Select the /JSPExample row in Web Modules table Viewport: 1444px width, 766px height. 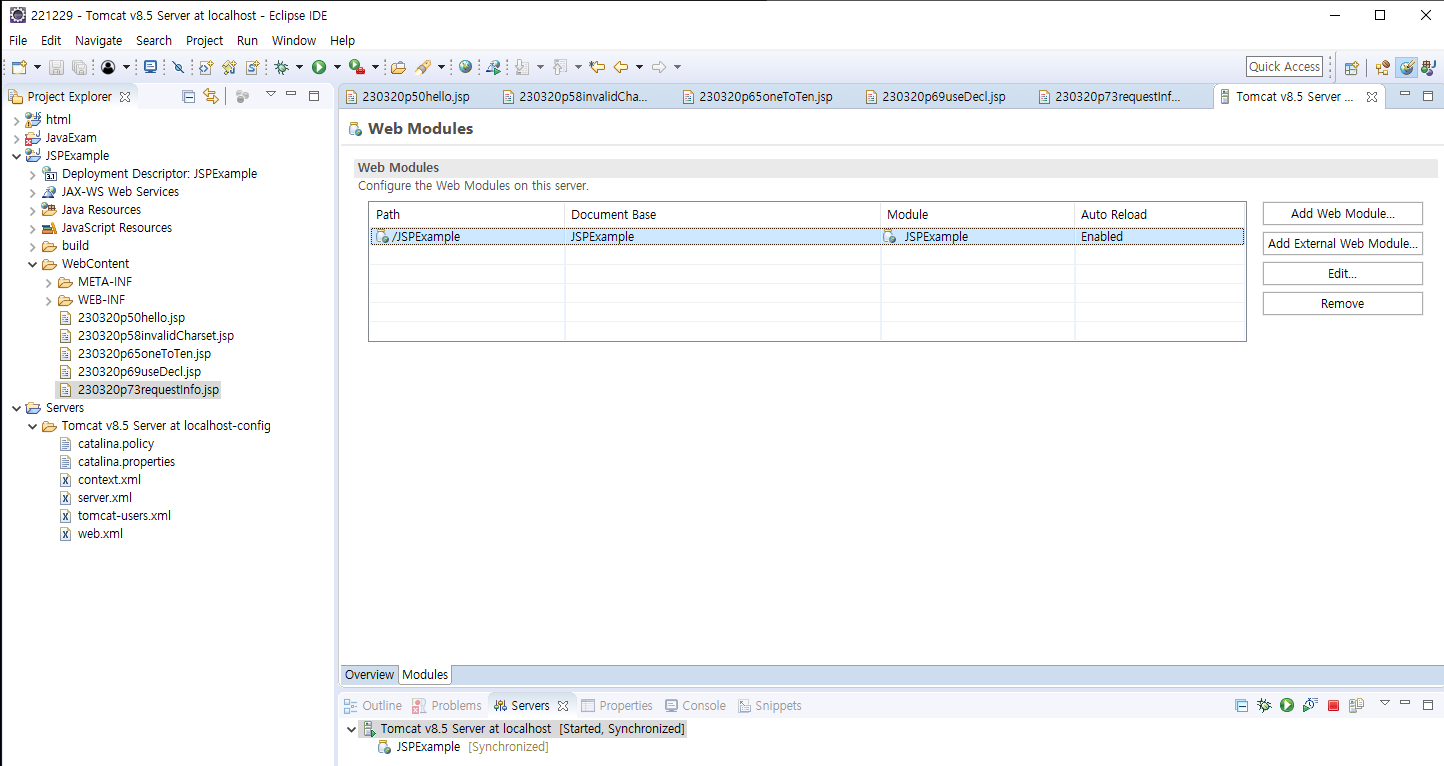pos(807,237)
